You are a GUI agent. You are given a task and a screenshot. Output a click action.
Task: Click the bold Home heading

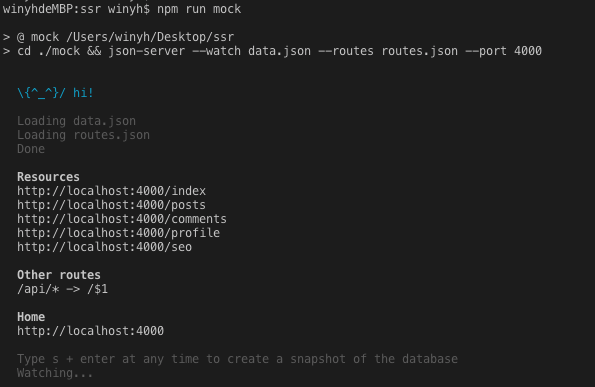(x=31, y=317)
